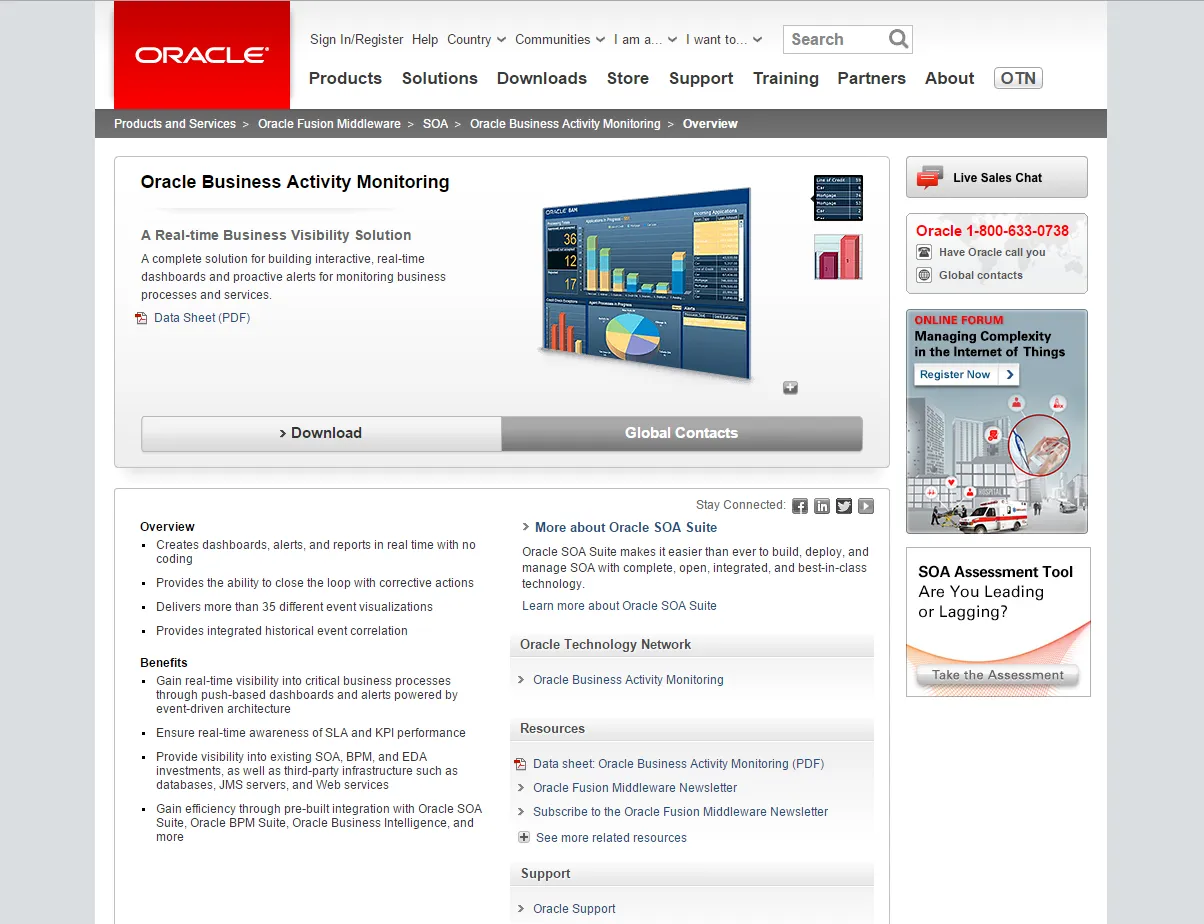The height and width of the screenshot is (924, 1204).
Task: Click the main BAM dashboard screenshot
Action: point(647,284)
